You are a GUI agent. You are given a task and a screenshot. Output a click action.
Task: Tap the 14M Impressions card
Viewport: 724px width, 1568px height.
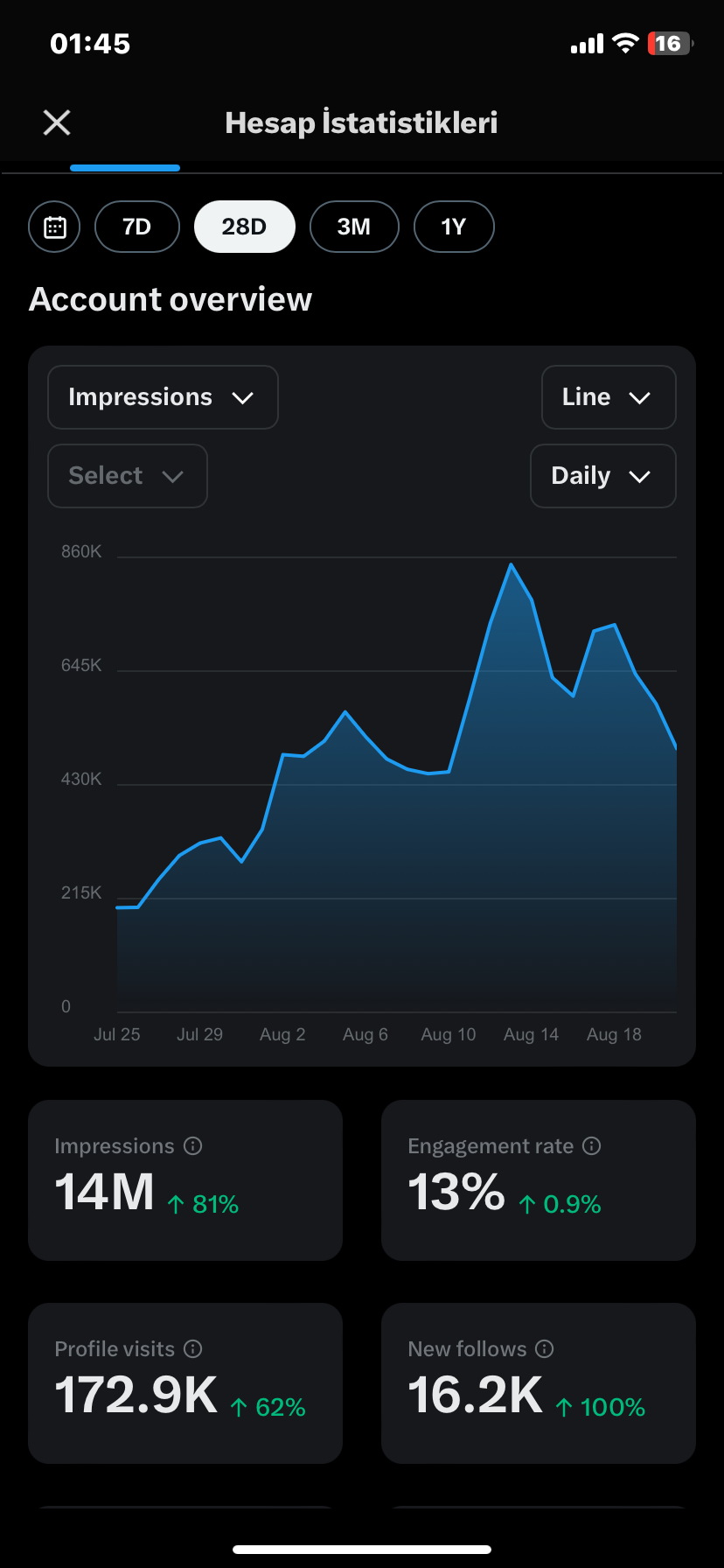click(185, 1180)
